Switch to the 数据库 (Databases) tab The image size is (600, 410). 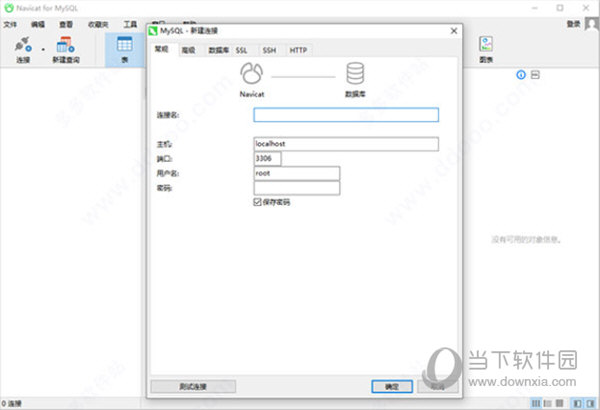[x=218, y=50]
